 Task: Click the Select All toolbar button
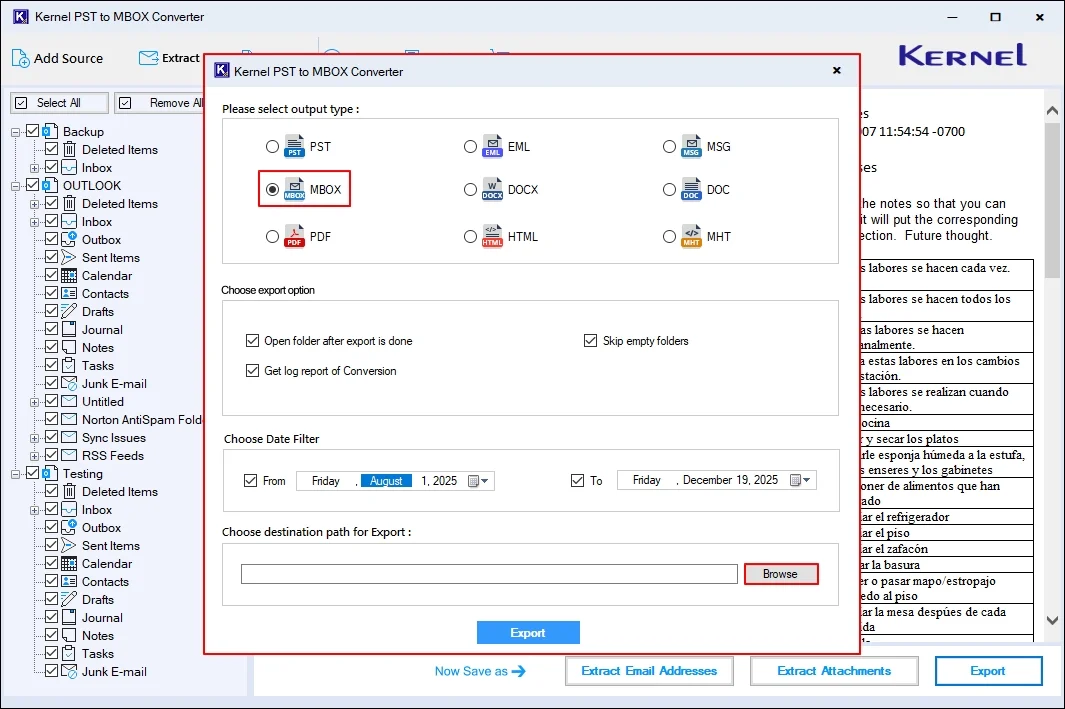(58, 102)
